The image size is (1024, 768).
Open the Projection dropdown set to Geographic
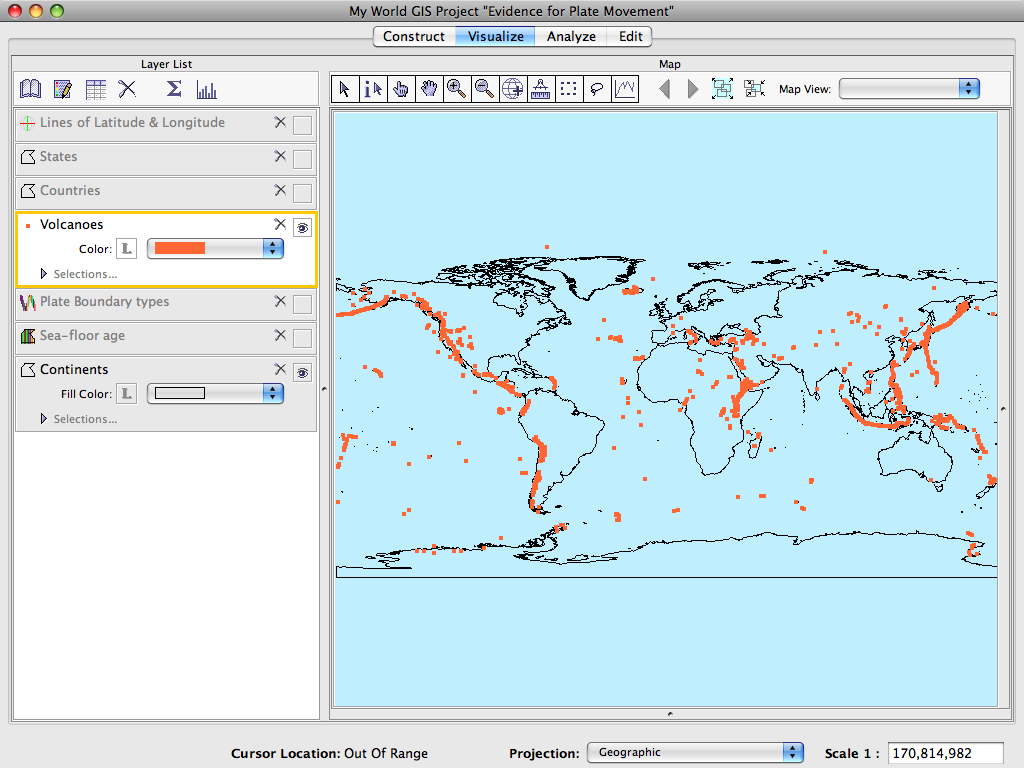(x=695, y=753)
